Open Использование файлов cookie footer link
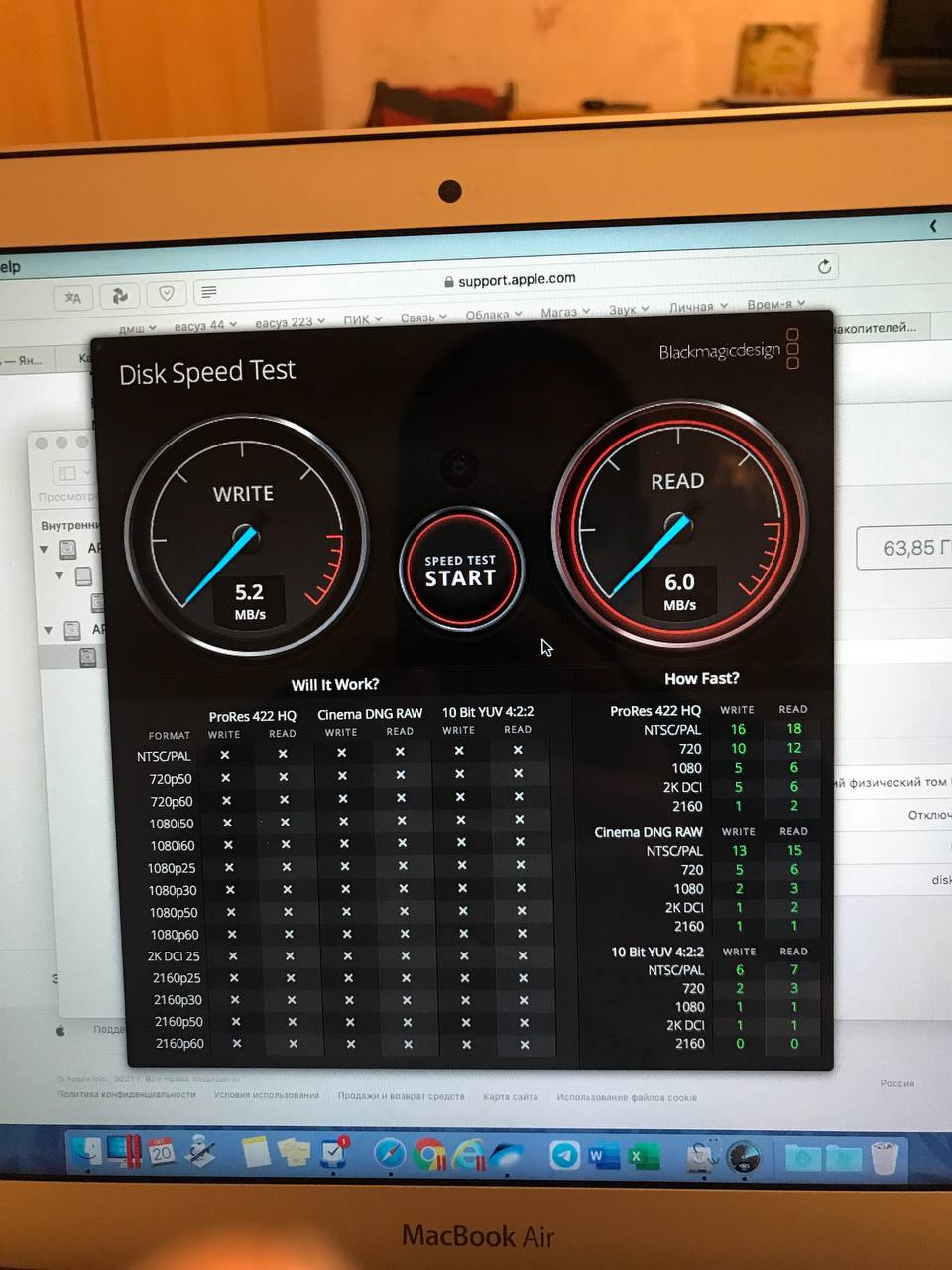Screen dimensions: 952x1270 (x=627, y=1097)
